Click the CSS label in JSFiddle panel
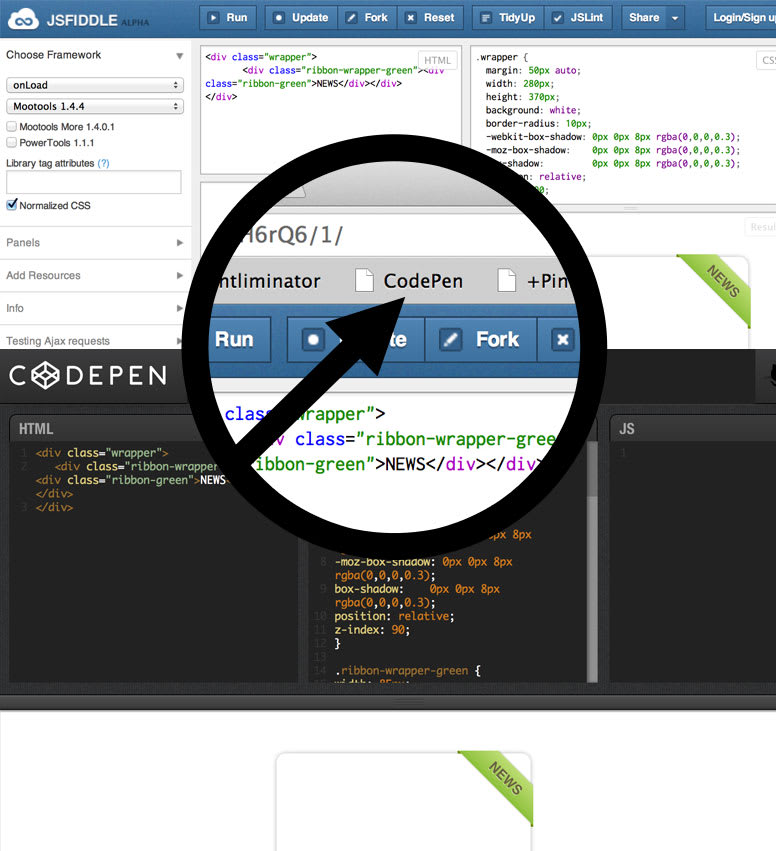 coord(766,60)
